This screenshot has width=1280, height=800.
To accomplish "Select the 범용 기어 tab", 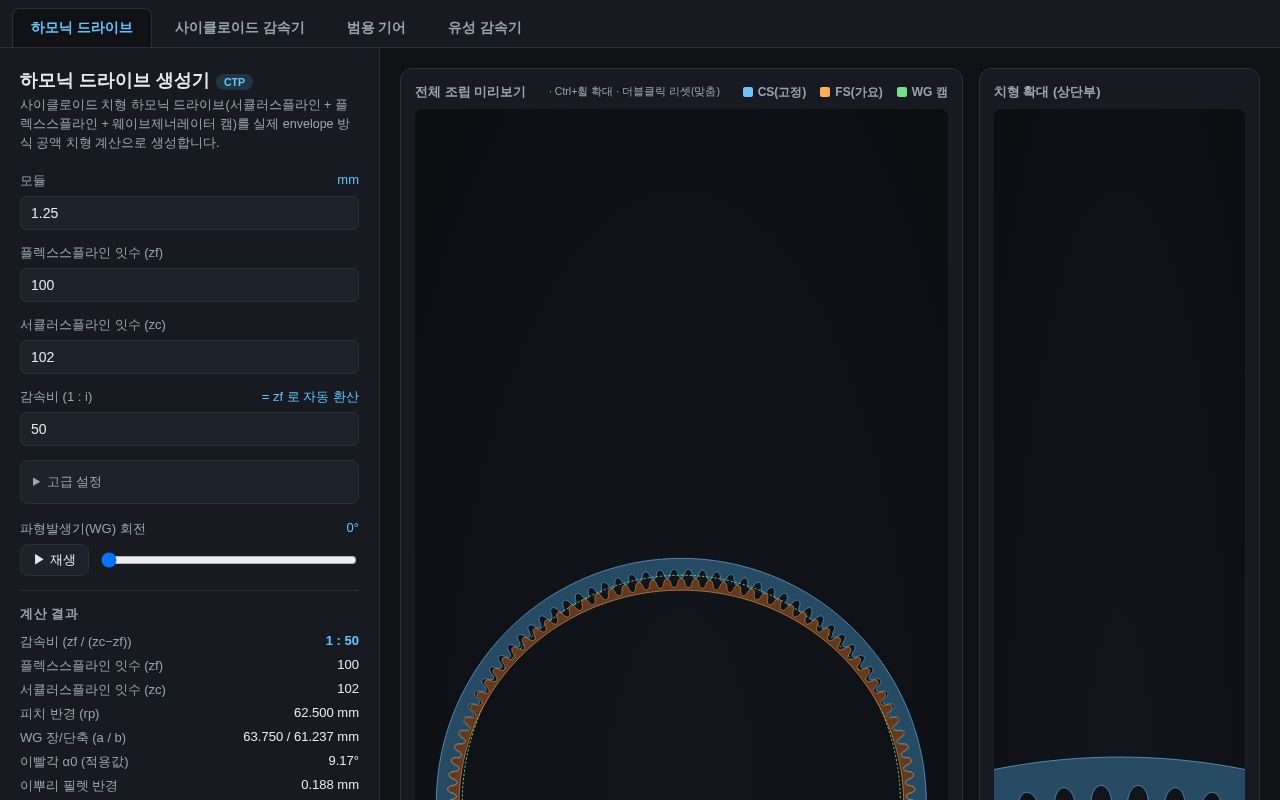I will click(x=376, y=28).
